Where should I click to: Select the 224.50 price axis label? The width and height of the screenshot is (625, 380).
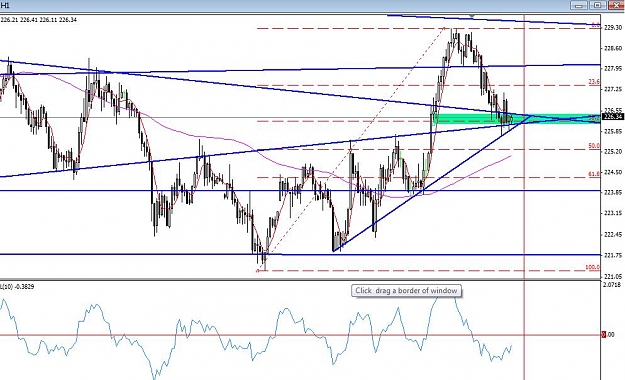point(613,172)
